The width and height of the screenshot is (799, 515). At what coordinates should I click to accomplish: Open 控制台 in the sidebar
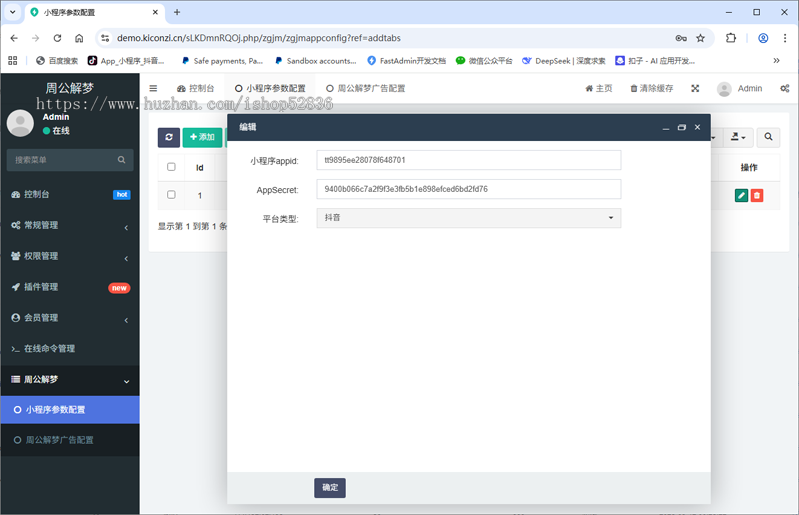pyautogui.click(x=70, y=195)
